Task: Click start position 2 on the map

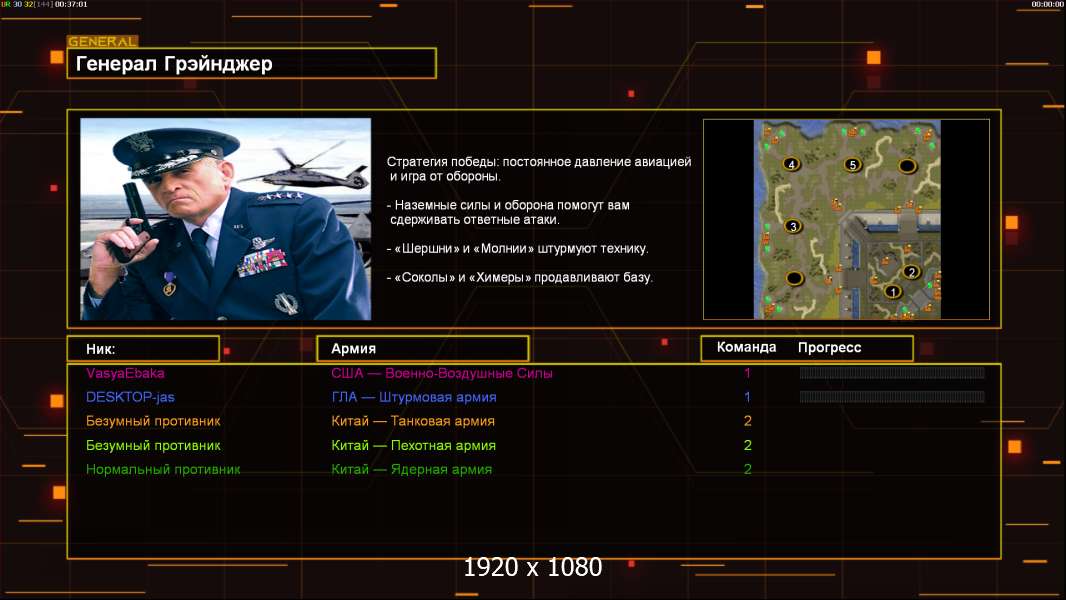Action: [x=911, y=272]
